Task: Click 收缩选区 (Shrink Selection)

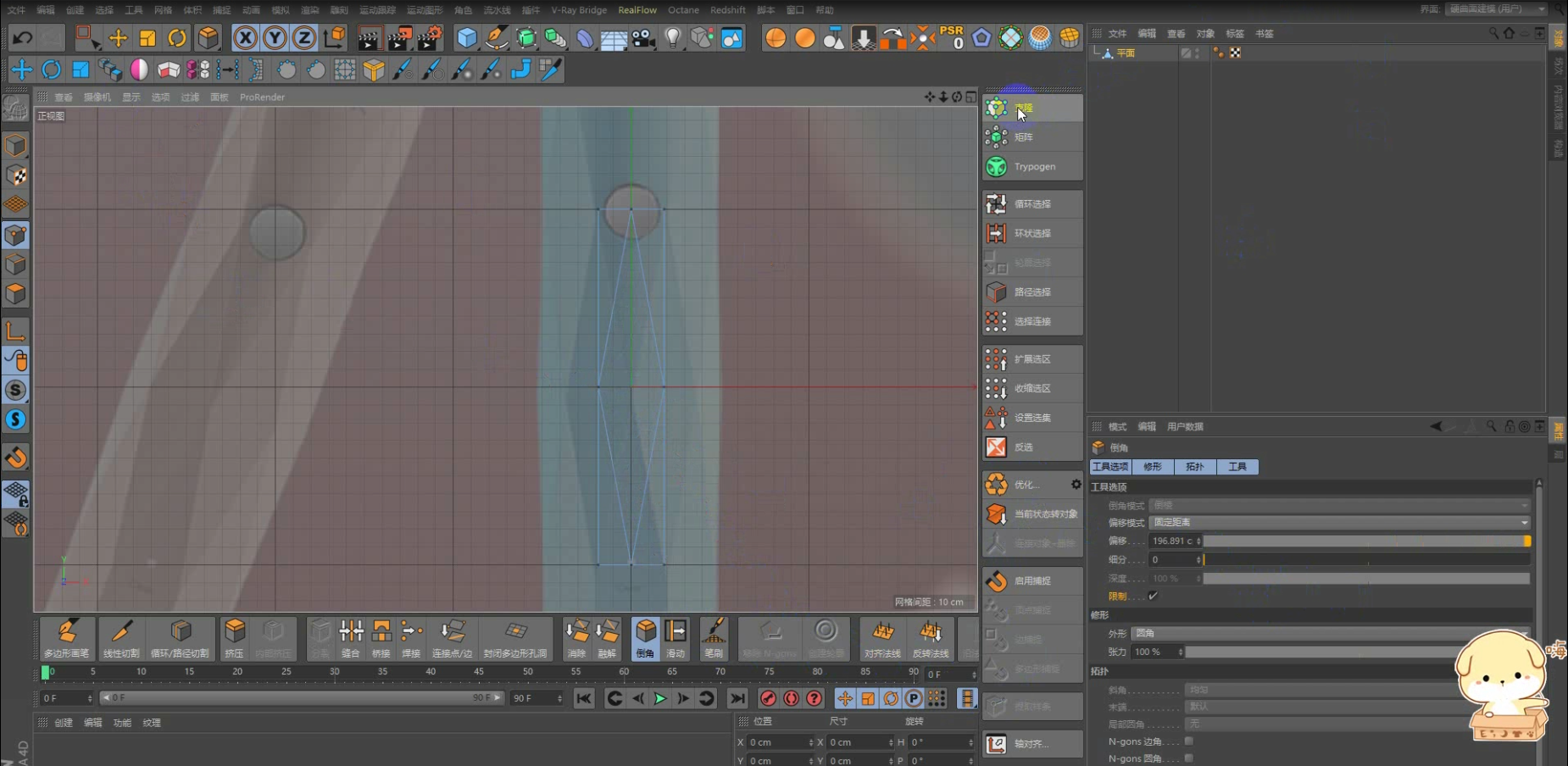Action: coord(1032,388)
